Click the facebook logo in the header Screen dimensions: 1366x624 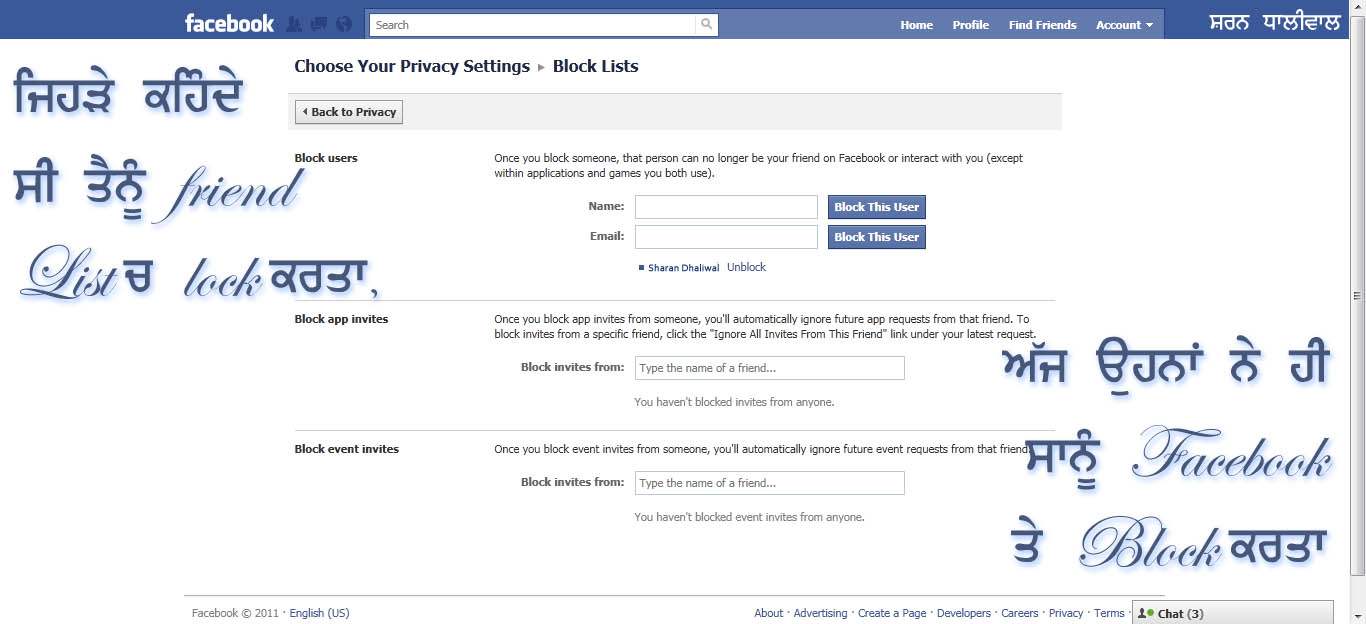pyautogui.click(x=229, y=24)
